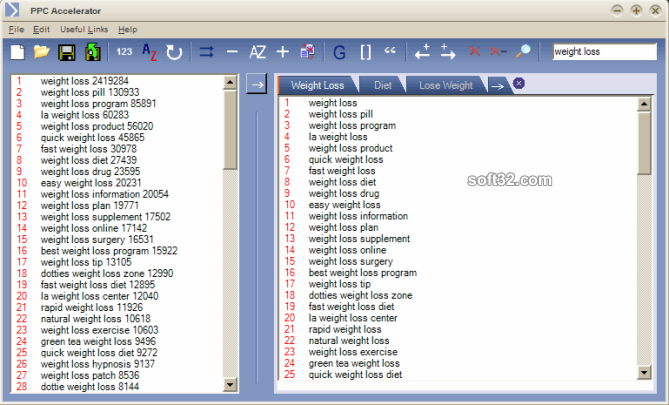Click the left list scrollbar thumb
The height and width of the screenshot is (405, 669).
pyautogui.click(x=230, y=129)
